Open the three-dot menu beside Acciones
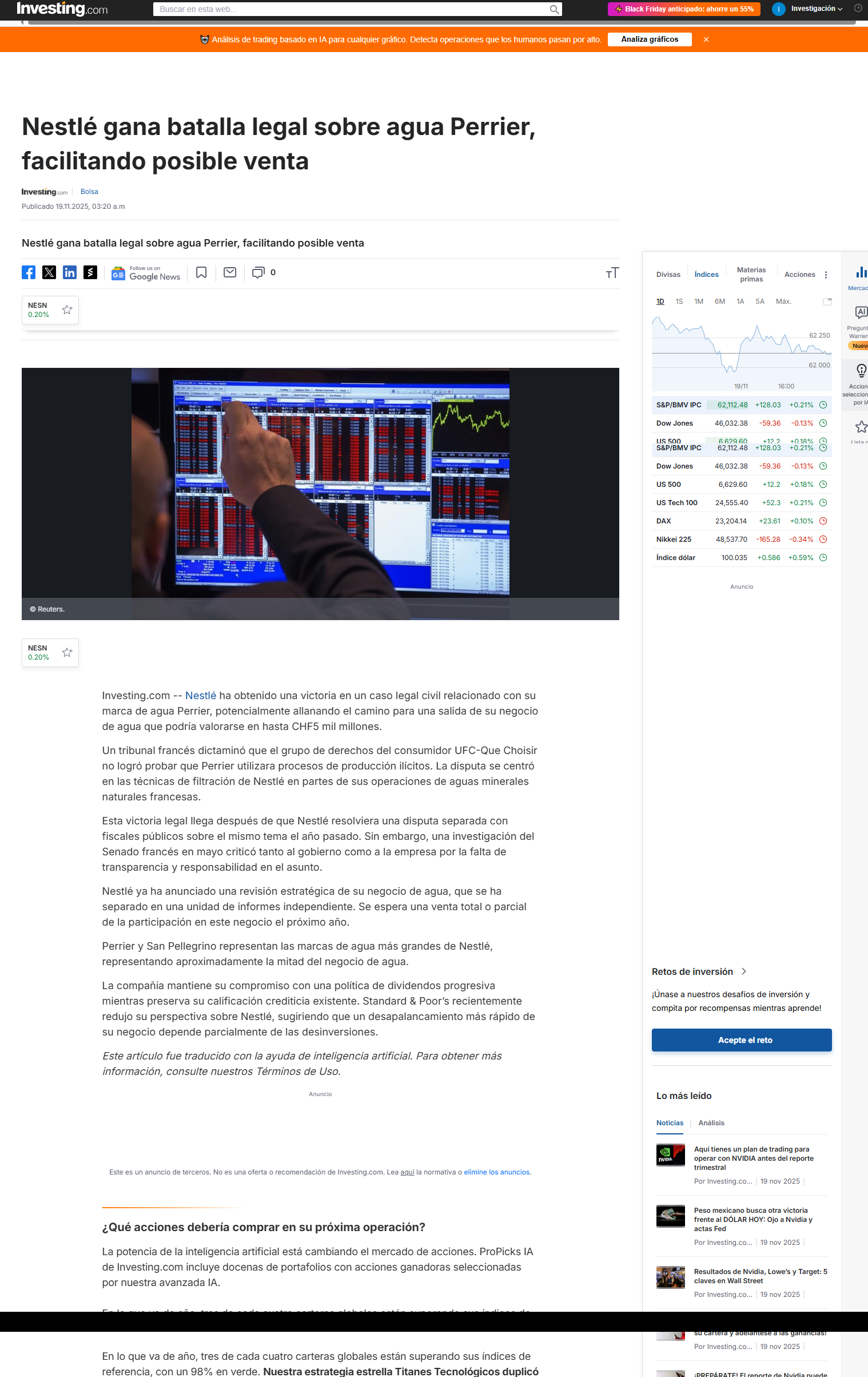 pyautogui.click(x=826, y=275)
